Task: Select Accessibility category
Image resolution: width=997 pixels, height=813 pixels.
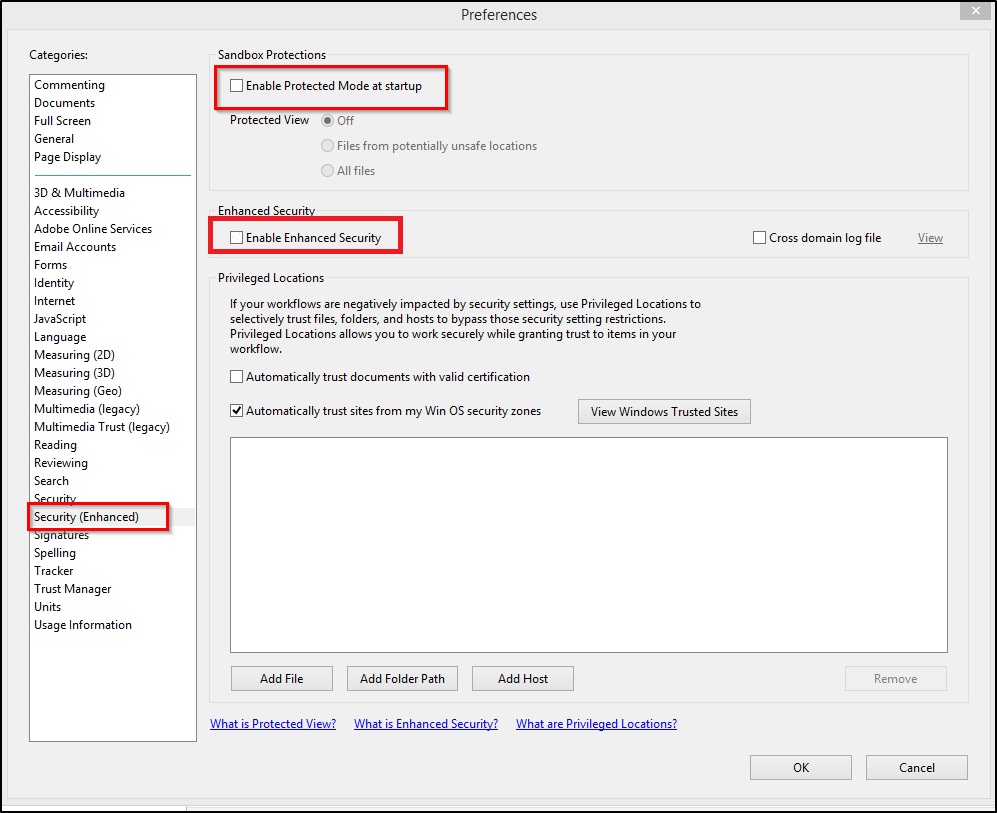Action: [66, 210]
